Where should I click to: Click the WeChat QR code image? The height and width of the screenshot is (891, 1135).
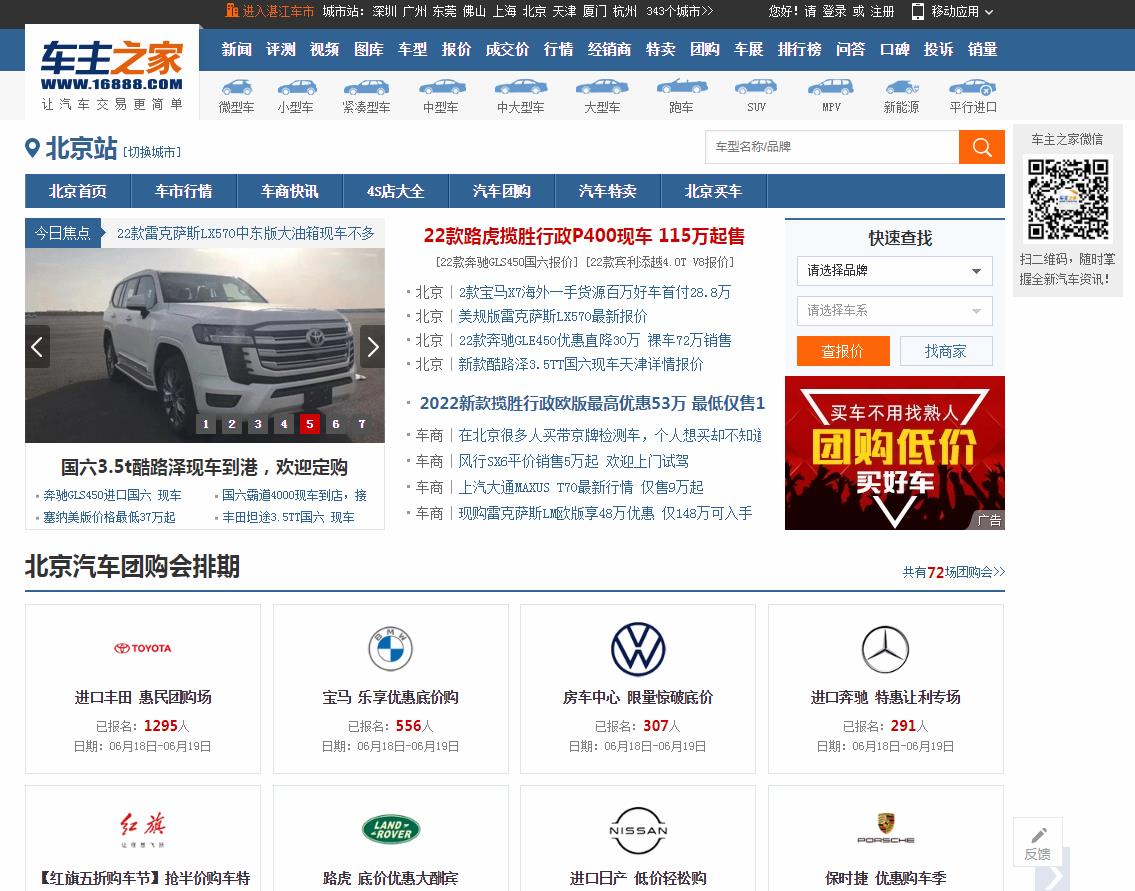[1068, 199]
